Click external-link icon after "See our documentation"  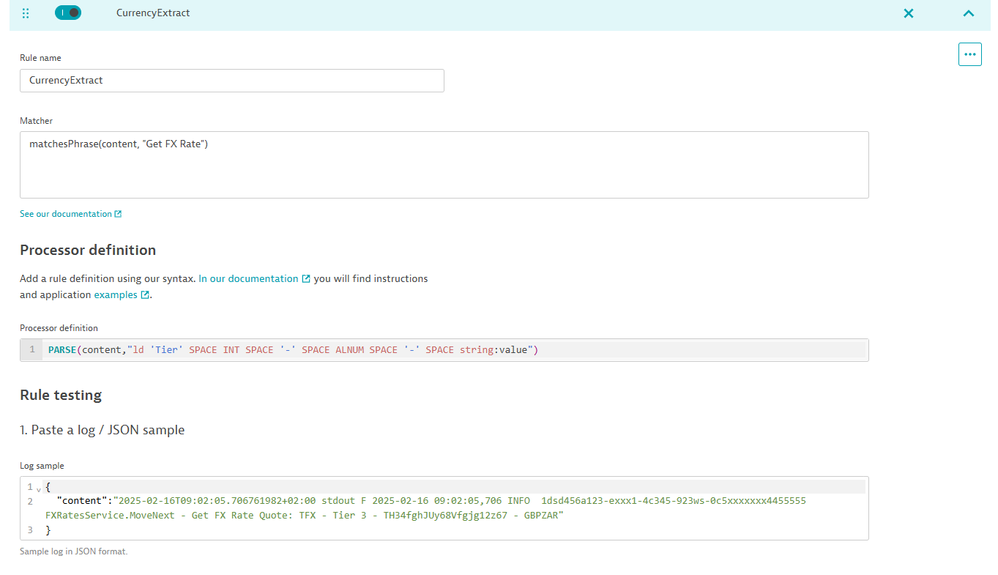point(118,214)
